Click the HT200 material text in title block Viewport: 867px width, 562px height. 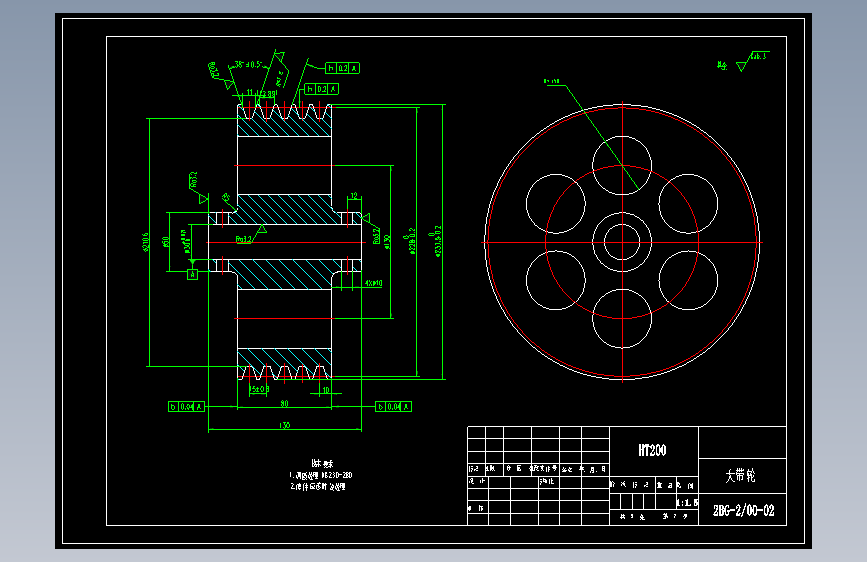652,450
